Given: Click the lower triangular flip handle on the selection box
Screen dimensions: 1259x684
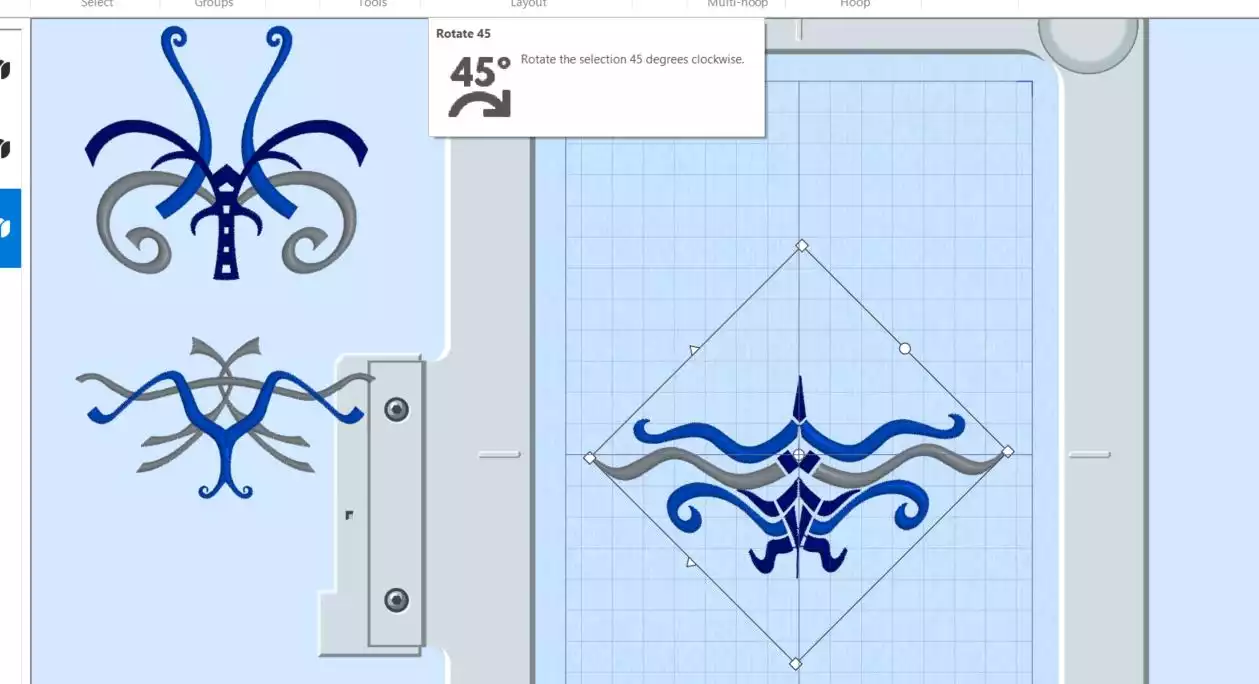Looking at the screenshot, I should (x=691, y=562).
